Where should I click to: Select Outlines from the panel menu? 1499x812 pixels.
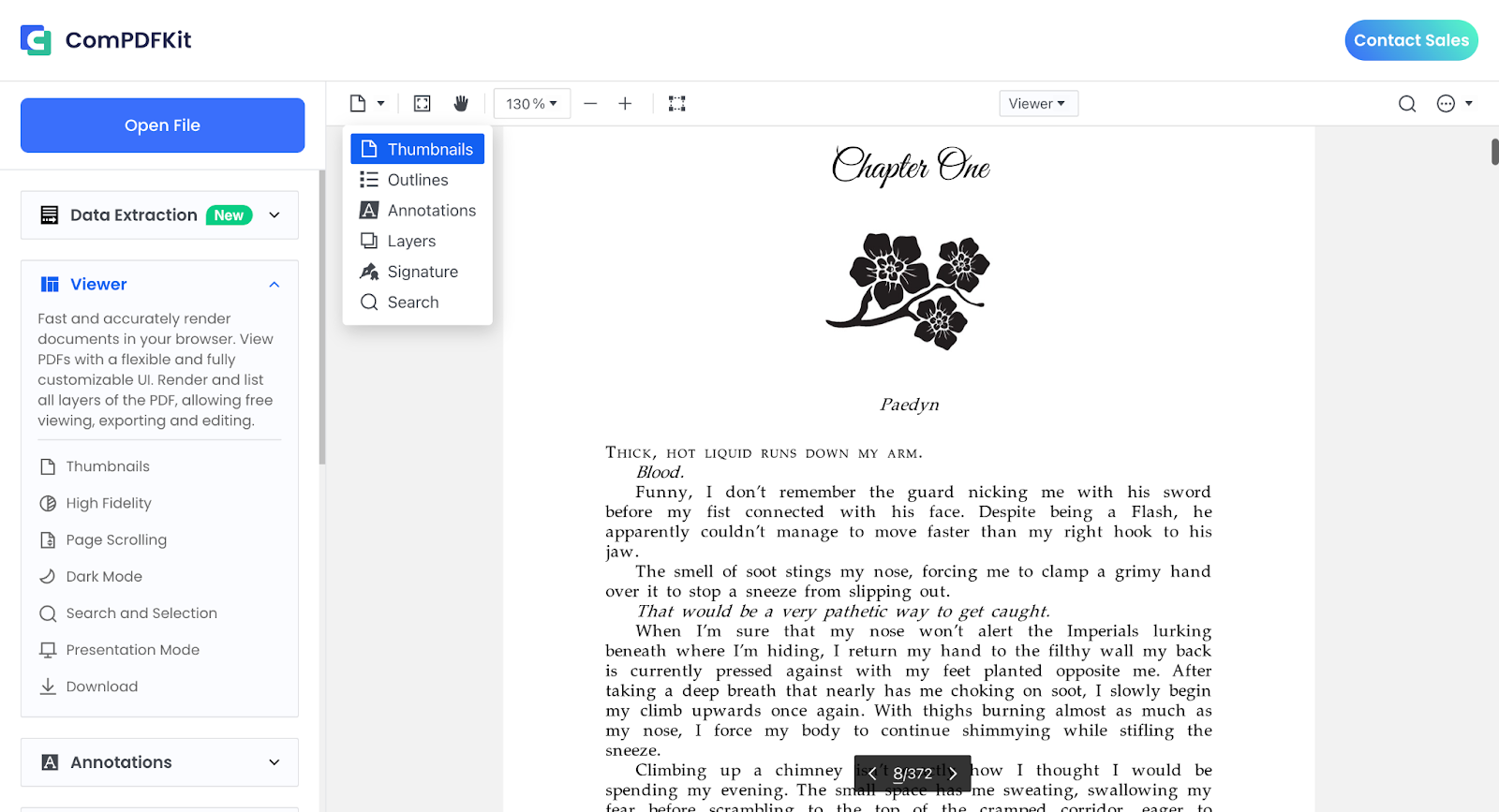[x=418, y=180]
